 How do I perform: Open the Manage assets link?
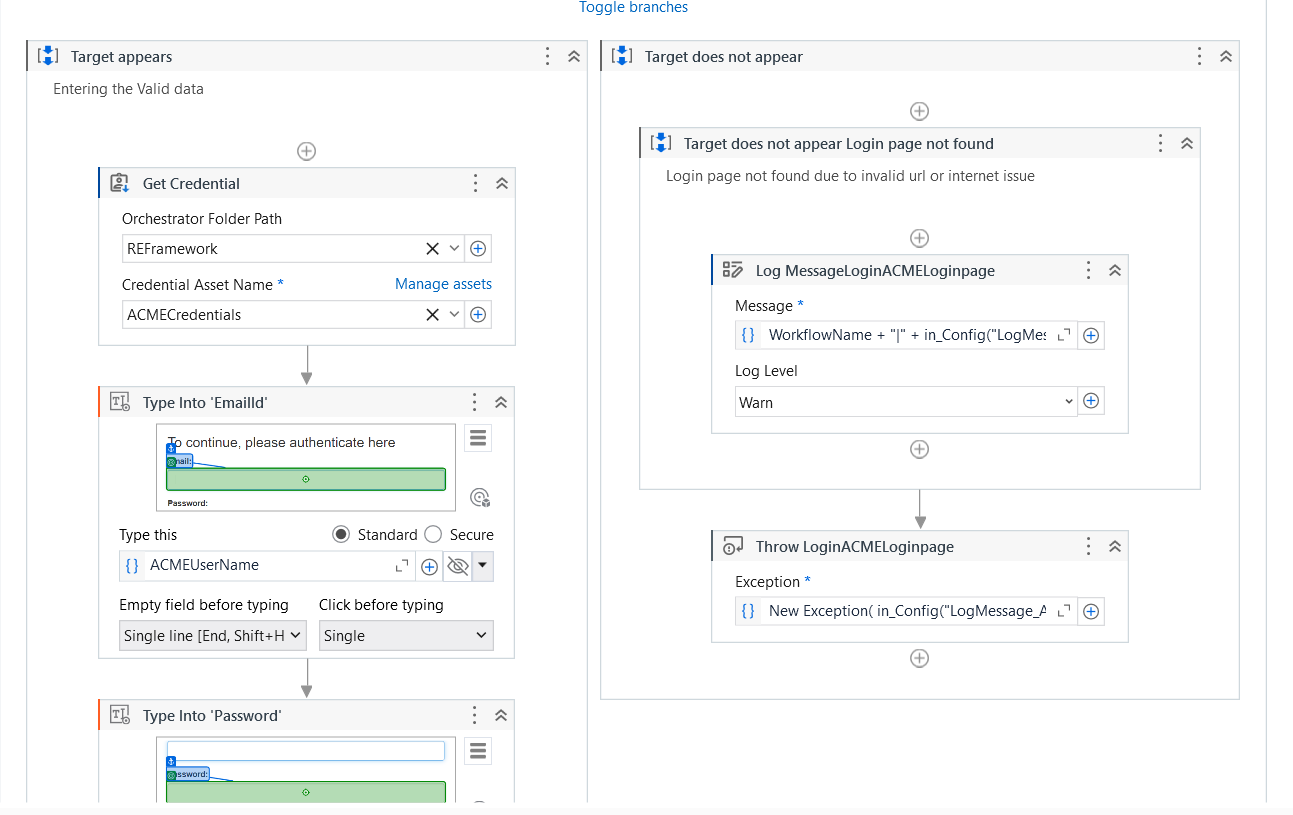tap(443, 283)
